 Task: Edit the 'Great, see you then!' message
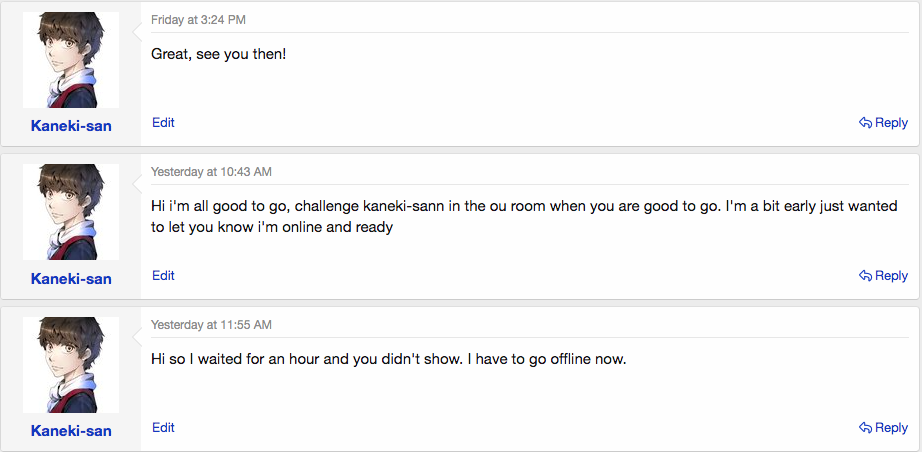point(163,123)
